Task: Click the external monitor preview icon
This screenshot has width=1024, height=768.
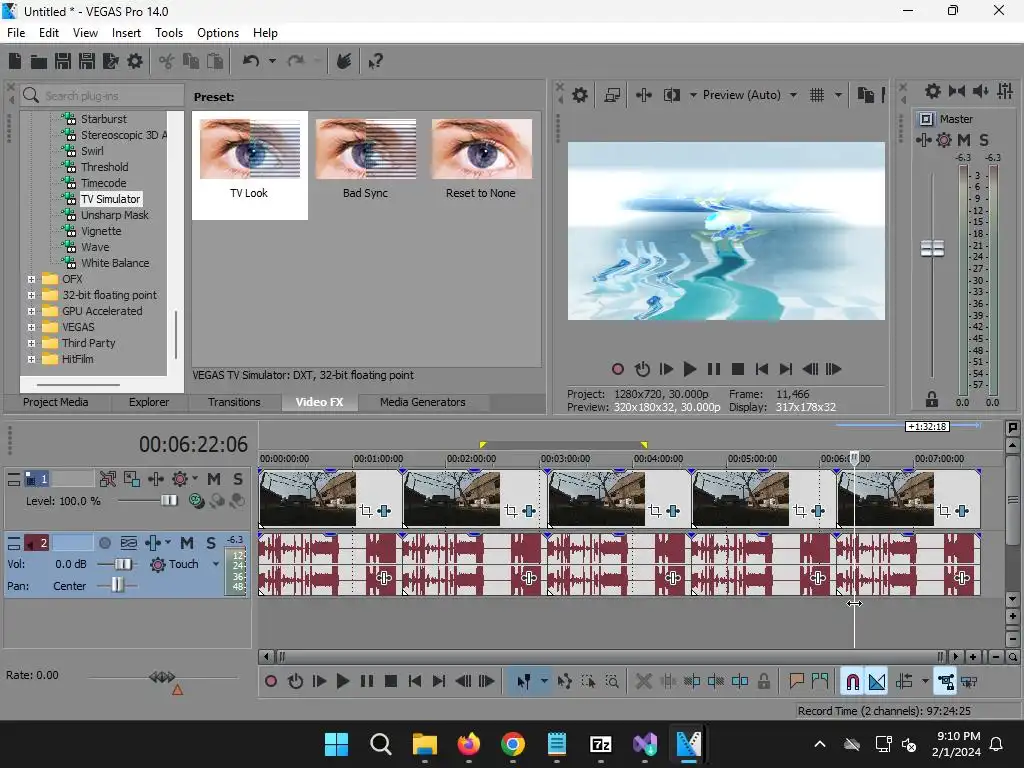Action: point(612,95)
